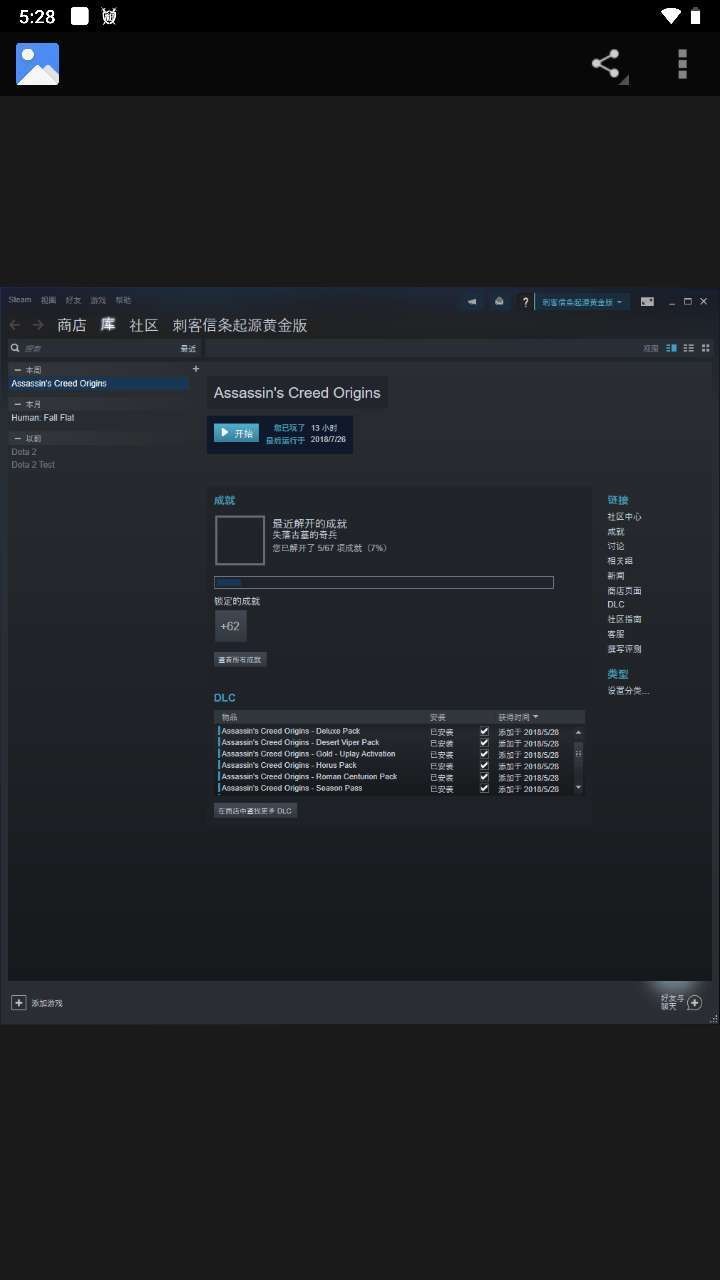The height and width of the screenshot is (1280, 720).
Task: Open the 客服 link
Action: (x=616, y=634)
